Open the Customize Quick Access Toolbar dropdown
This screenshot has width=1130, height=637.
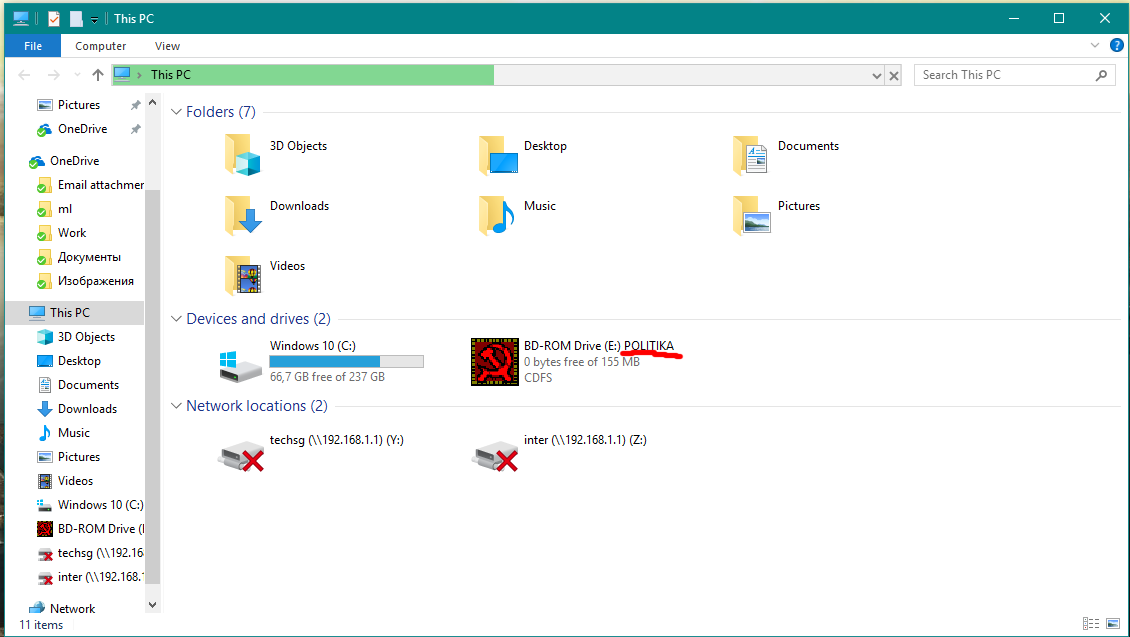(x=94, y=19)
